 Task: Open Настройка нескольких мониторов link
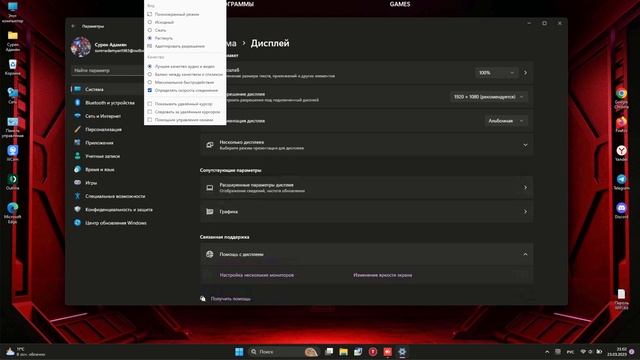[x=257, y=275]
